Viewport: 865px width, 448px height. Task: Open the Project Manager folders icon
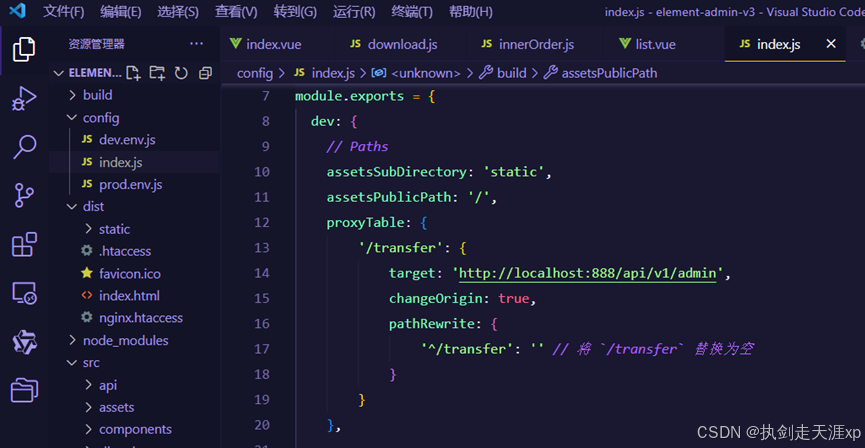coord(24,391)
